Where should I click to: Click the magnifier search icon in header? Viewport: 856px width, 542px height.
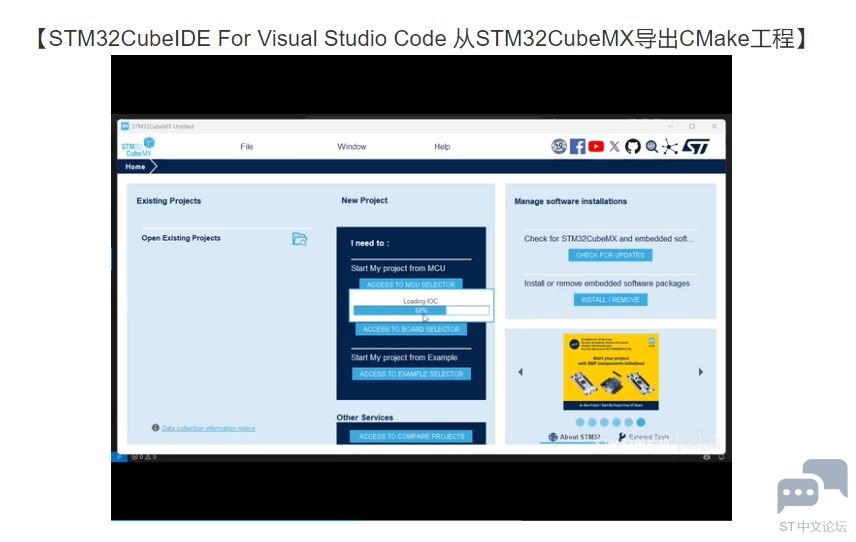[651, 146]
